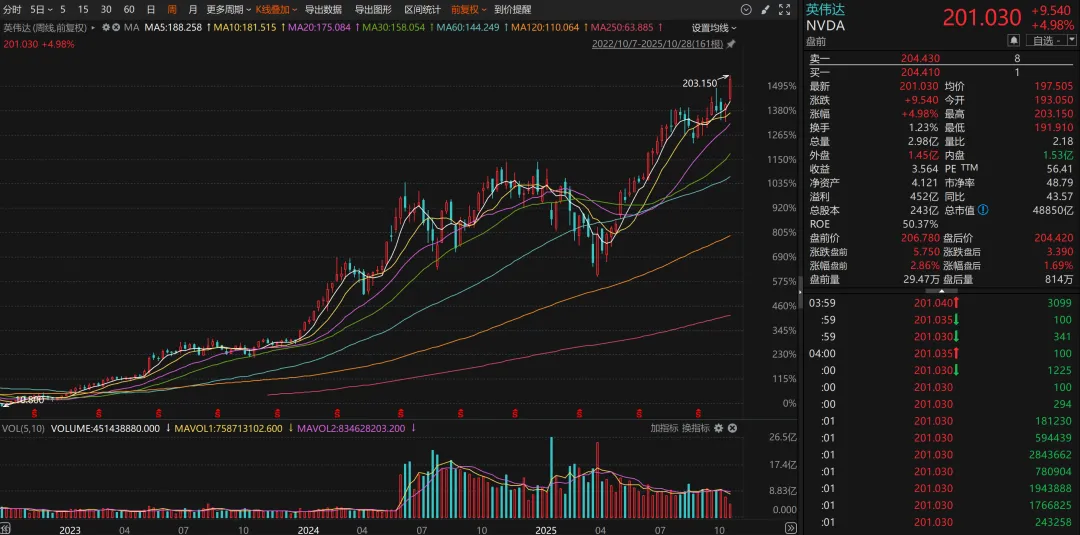
Task: Switch to 15-minute period
Action: pyautogui.click(x=83, y=10)
